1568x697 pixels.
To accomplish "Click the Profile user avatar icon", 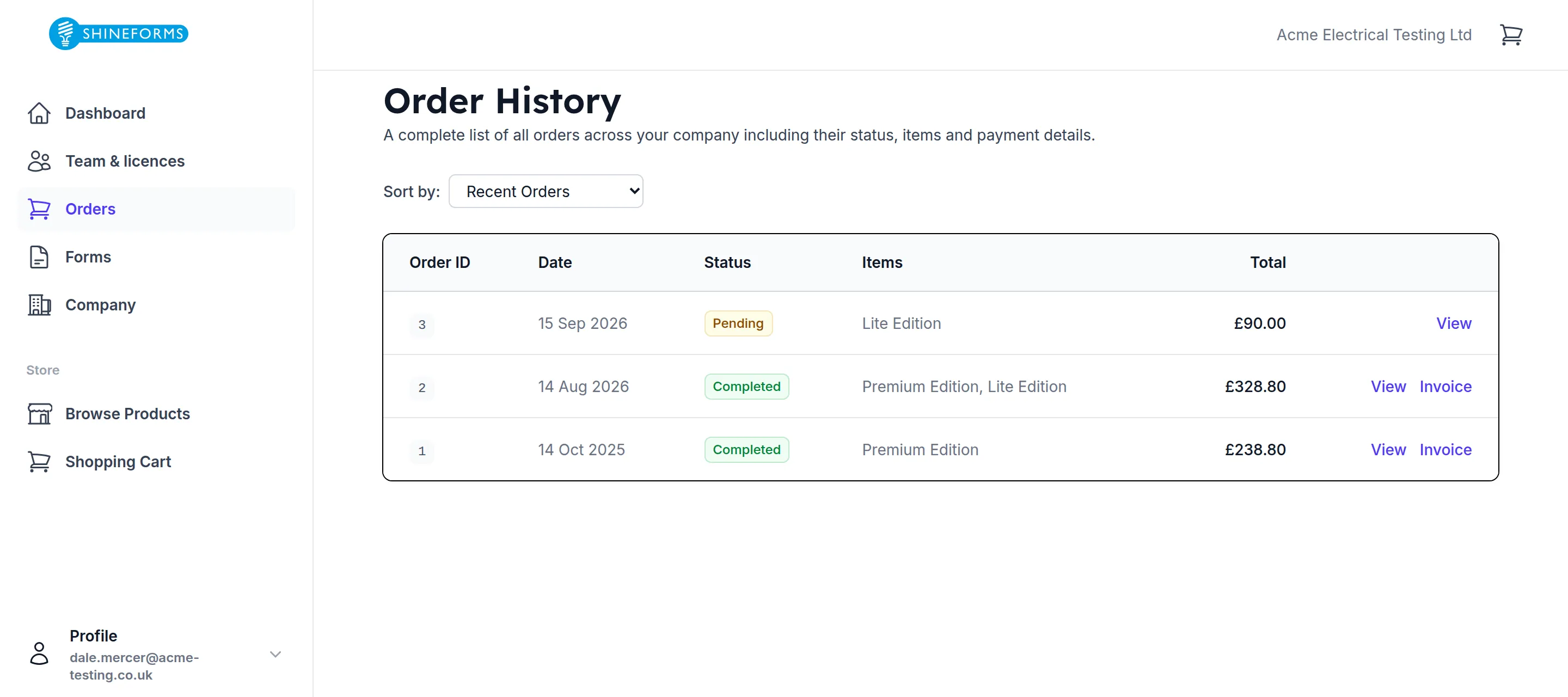I will point(39,654).
